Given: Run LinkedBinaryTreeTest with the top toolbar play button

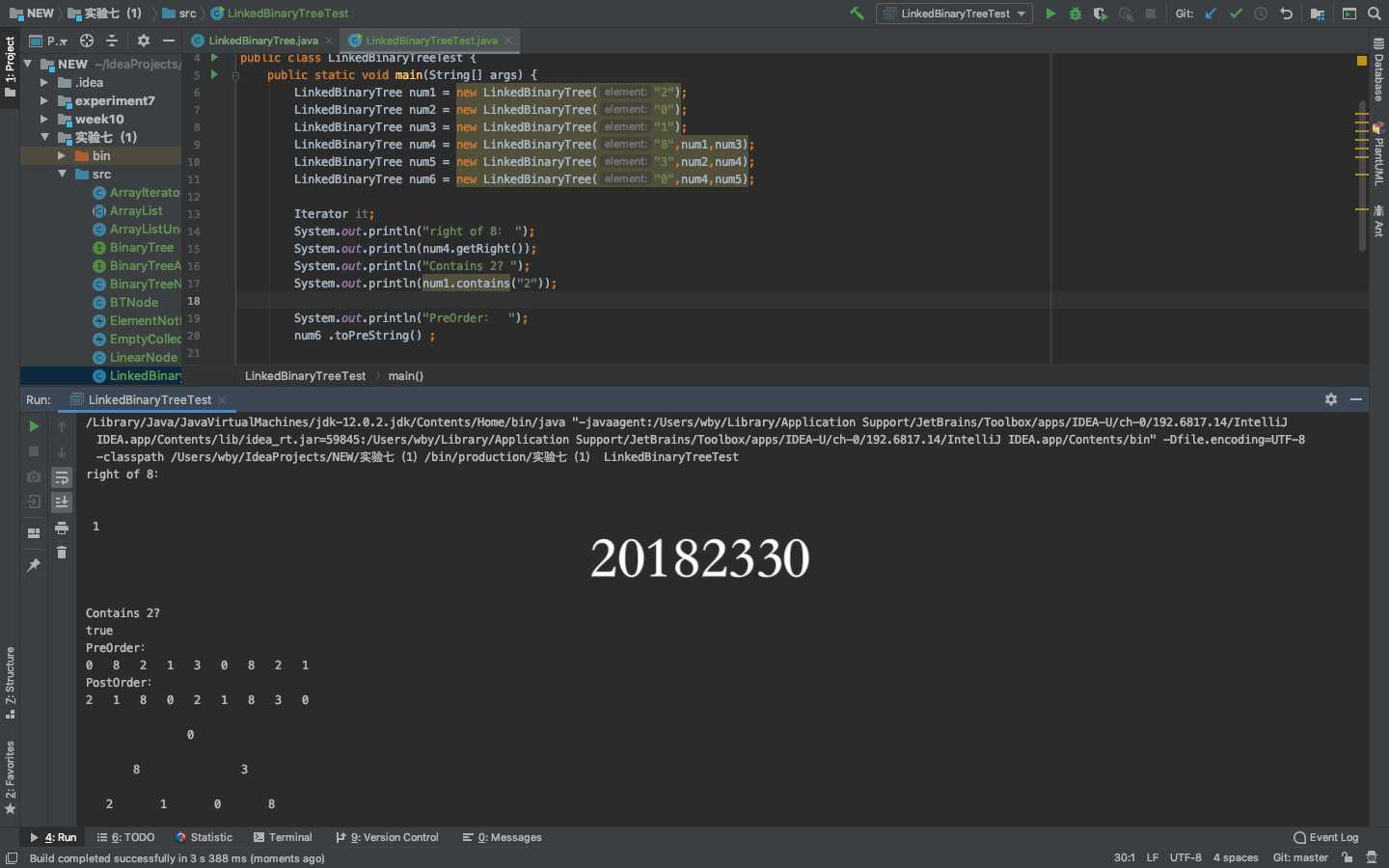Looking at the screenshot, I should (x=1050, y=14).
